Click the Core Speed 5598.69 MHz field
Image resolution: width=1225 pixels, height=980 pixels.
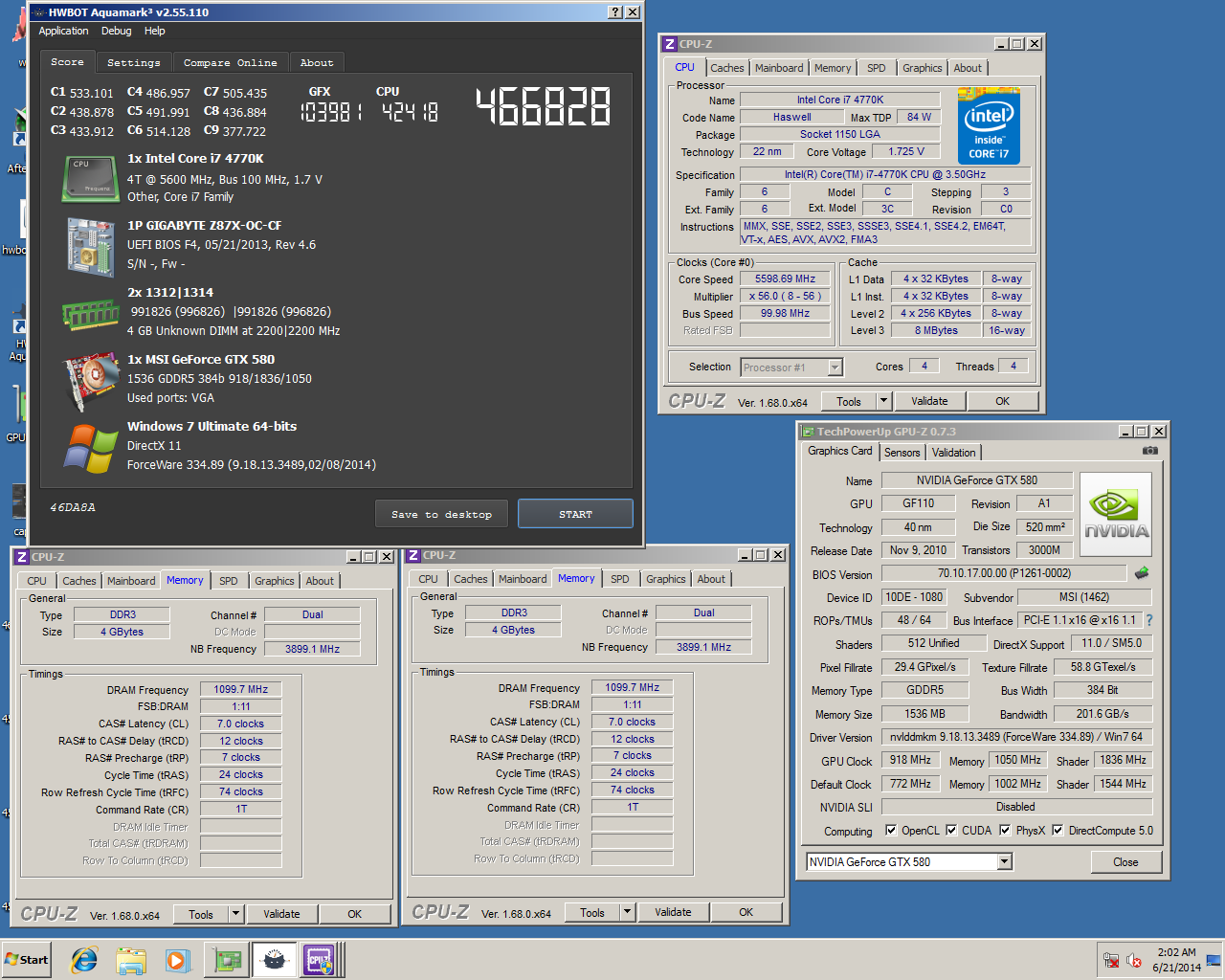[x=785, y=279]
